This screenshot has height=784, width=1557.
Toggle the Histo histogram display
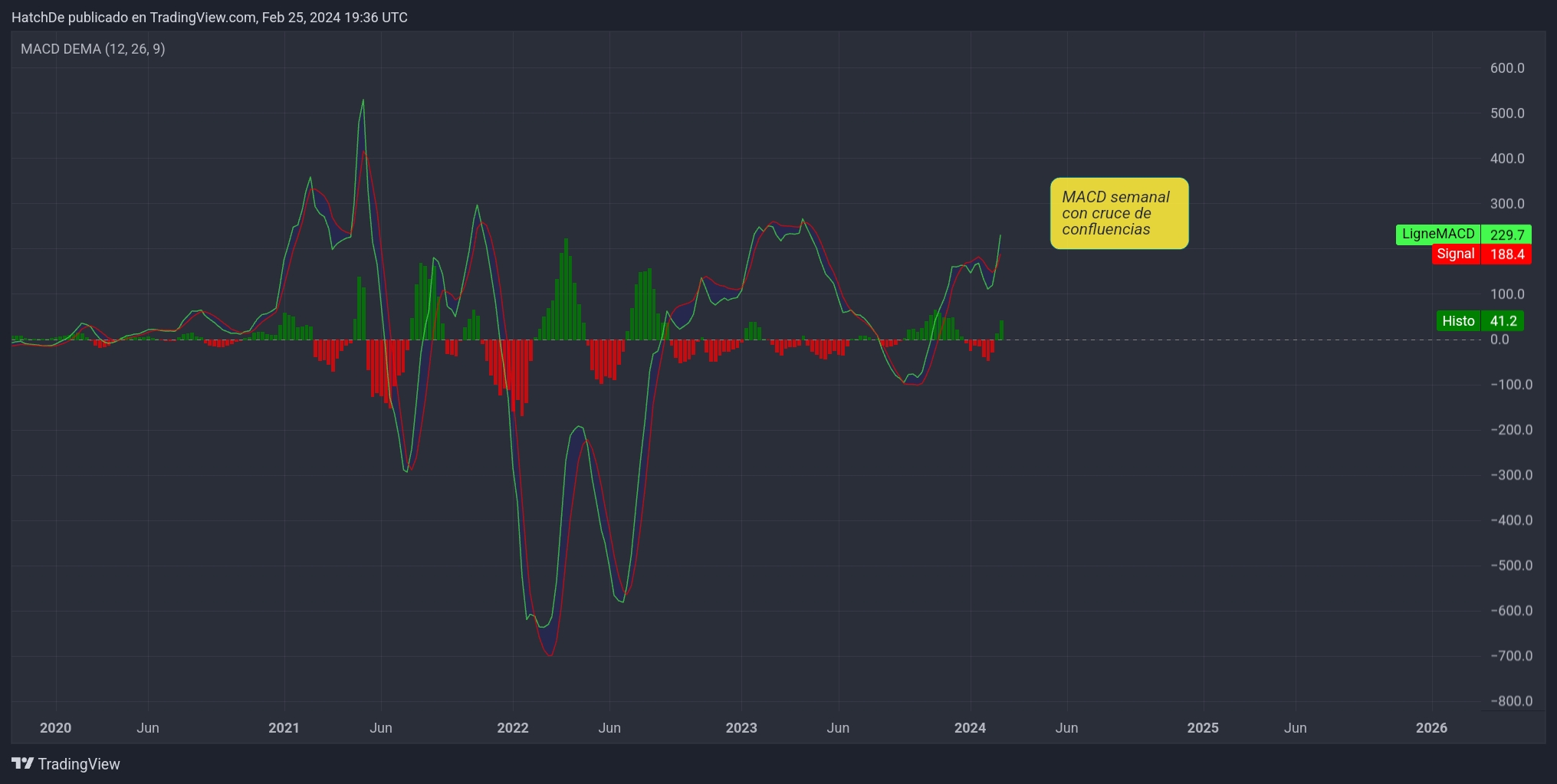(1457, 320)
